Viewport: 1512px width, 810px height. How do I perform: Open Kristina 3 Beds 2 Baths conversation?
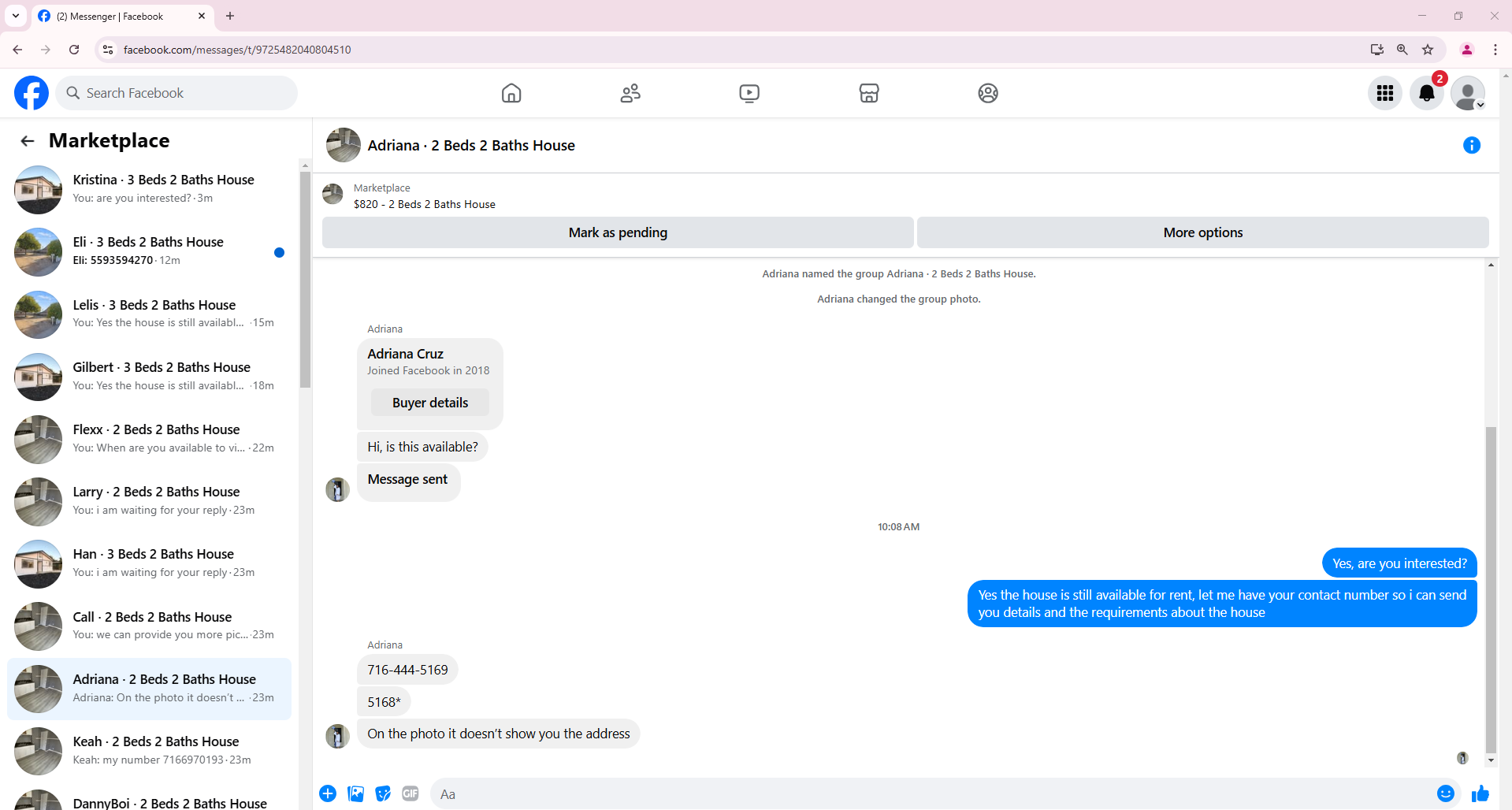pyautogui.click(x=150, y=189)
